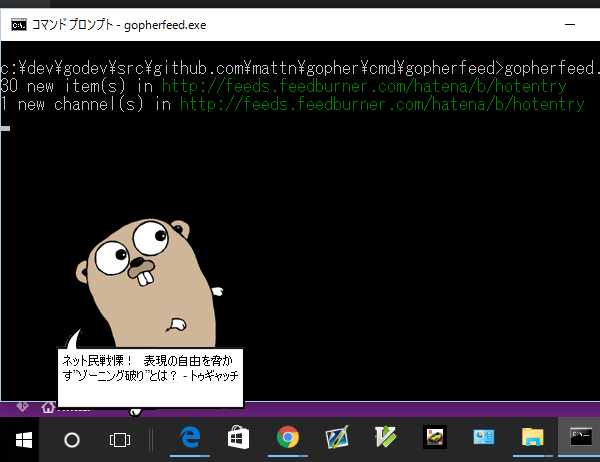600x462 pixels.
Task: Click the gopher's news speech balloon
Action: tap(150, 377)
